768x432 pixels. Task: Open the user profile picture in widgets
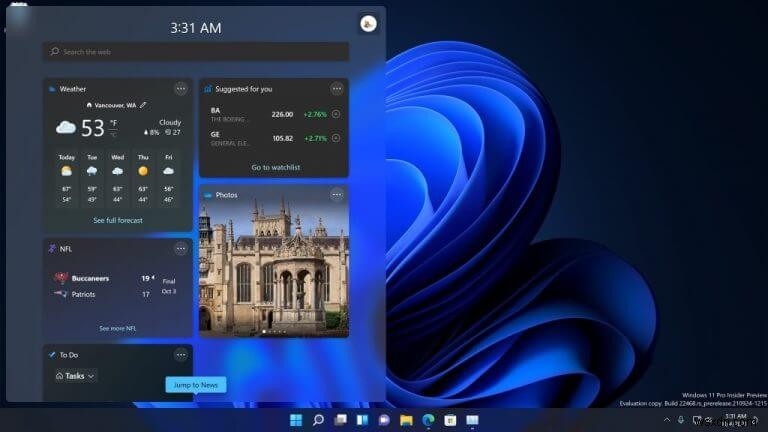368,24
